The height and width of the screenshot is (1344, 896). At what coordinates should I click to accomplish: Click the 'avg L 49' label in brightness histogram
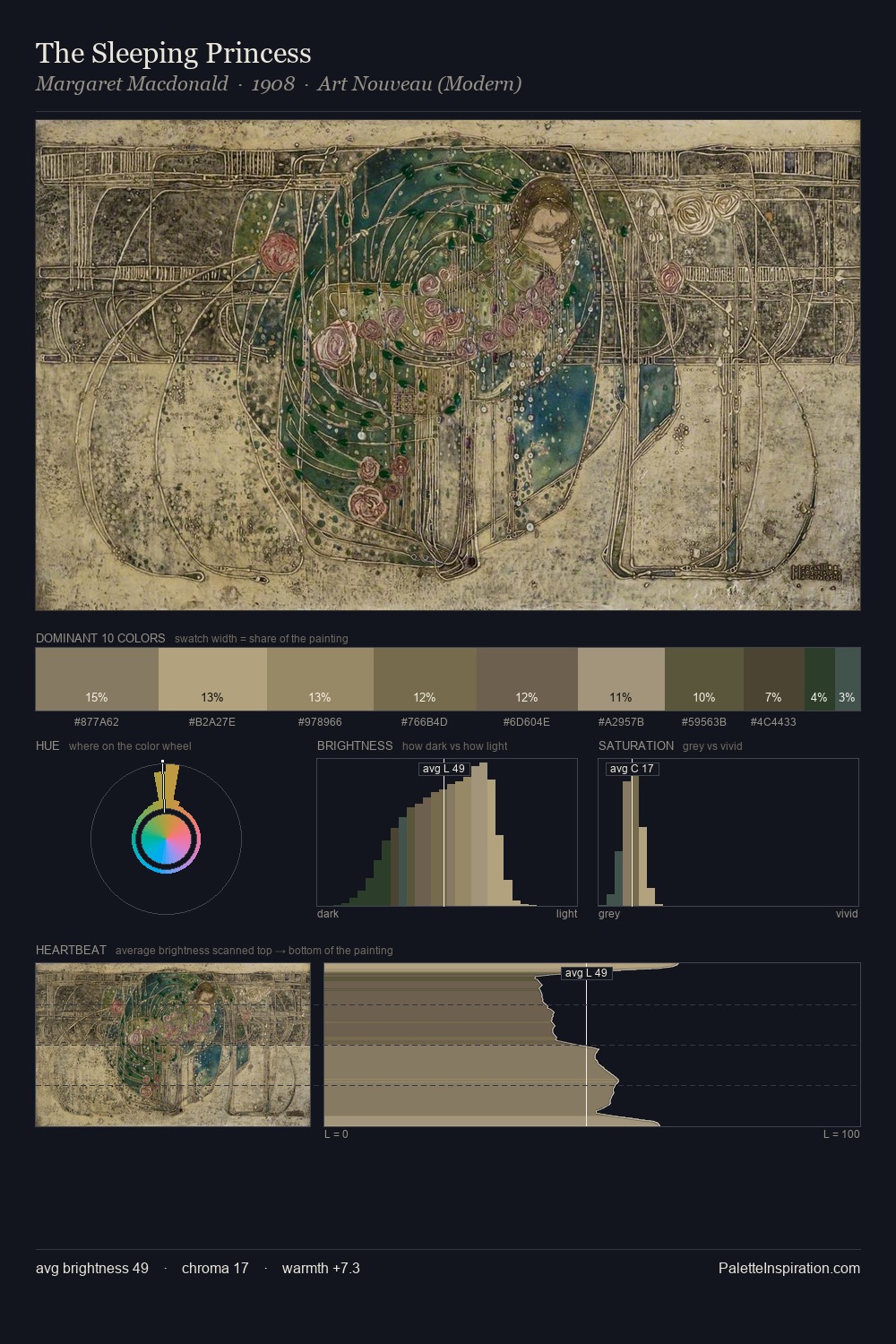[x=444, y=769]
